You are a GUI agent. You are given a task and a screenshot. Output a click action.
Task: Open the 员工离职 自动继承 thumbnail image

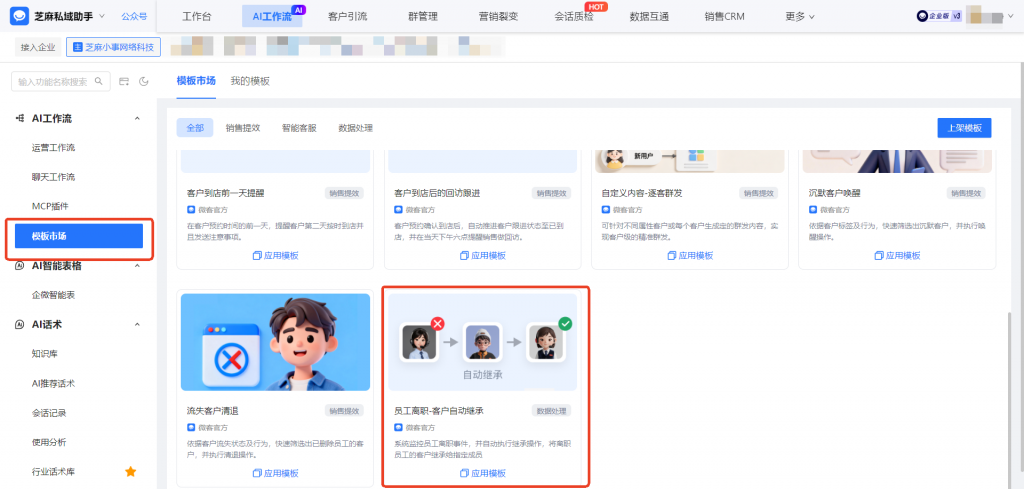(483, 342)
